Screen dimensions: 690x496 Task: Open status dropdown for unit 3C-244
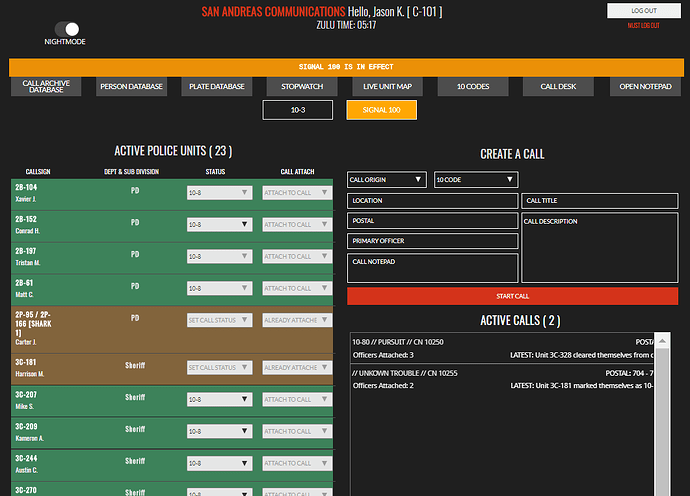(220, 463)
